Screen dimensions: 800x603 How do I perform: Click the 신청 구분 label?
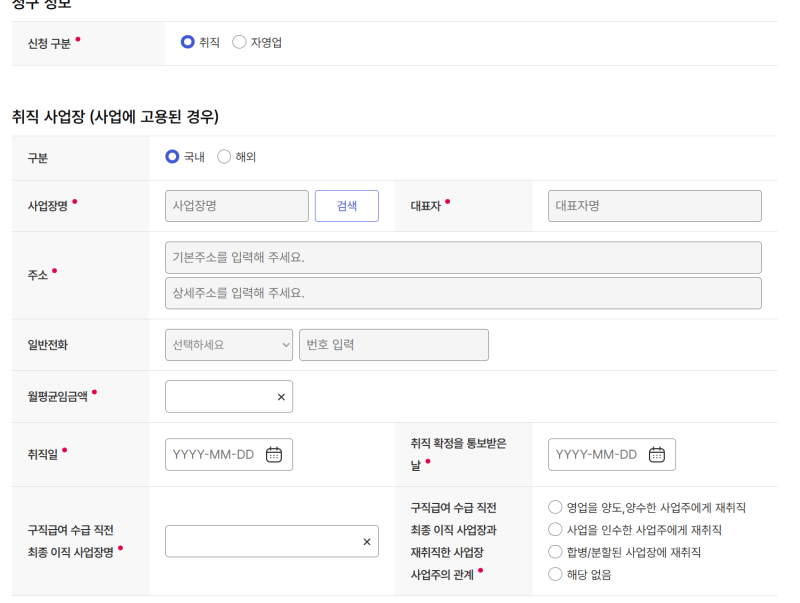click(49, 44)
